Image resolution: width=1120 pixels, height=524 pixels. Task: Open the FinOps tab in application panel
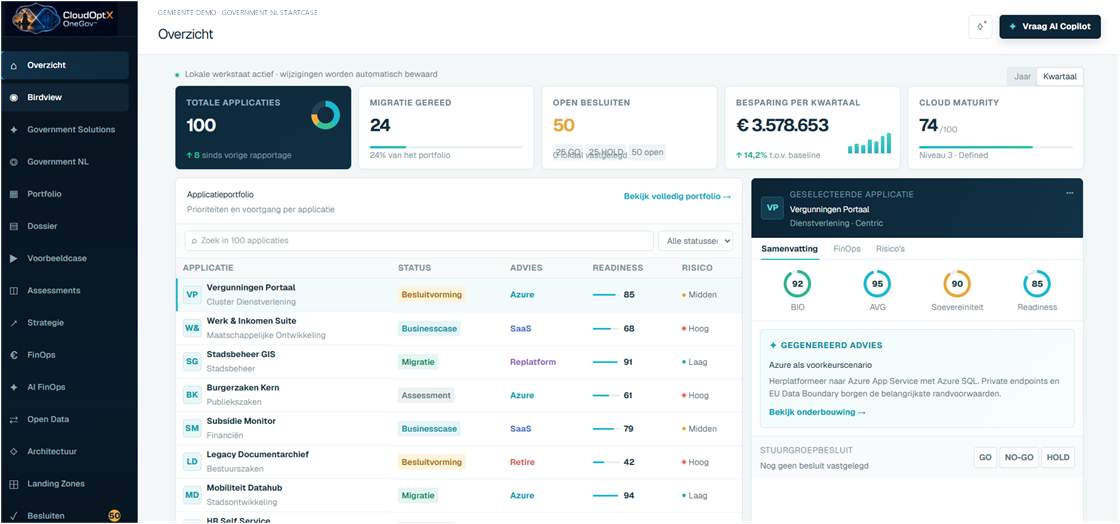(847, 249)
